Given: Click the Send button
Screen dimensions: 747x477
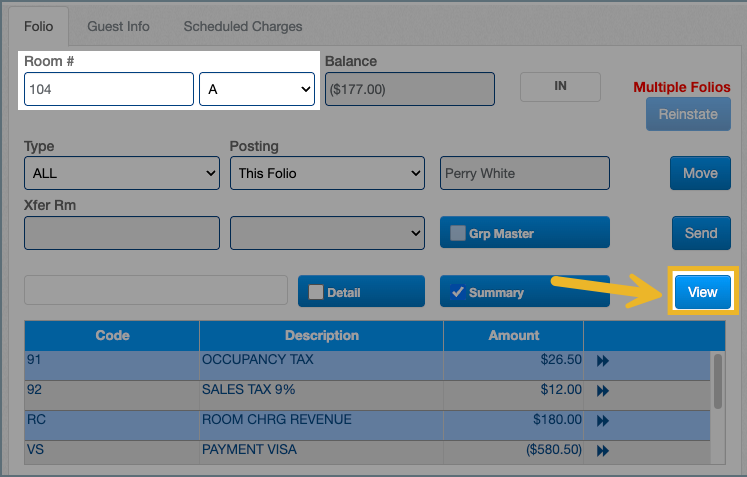Looking at the screenshot, I should point(700,233).
